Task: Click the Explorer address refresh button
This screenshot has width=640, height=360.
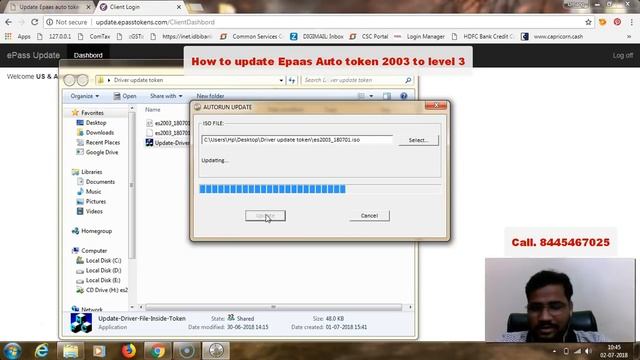Action: coord(292,80)
